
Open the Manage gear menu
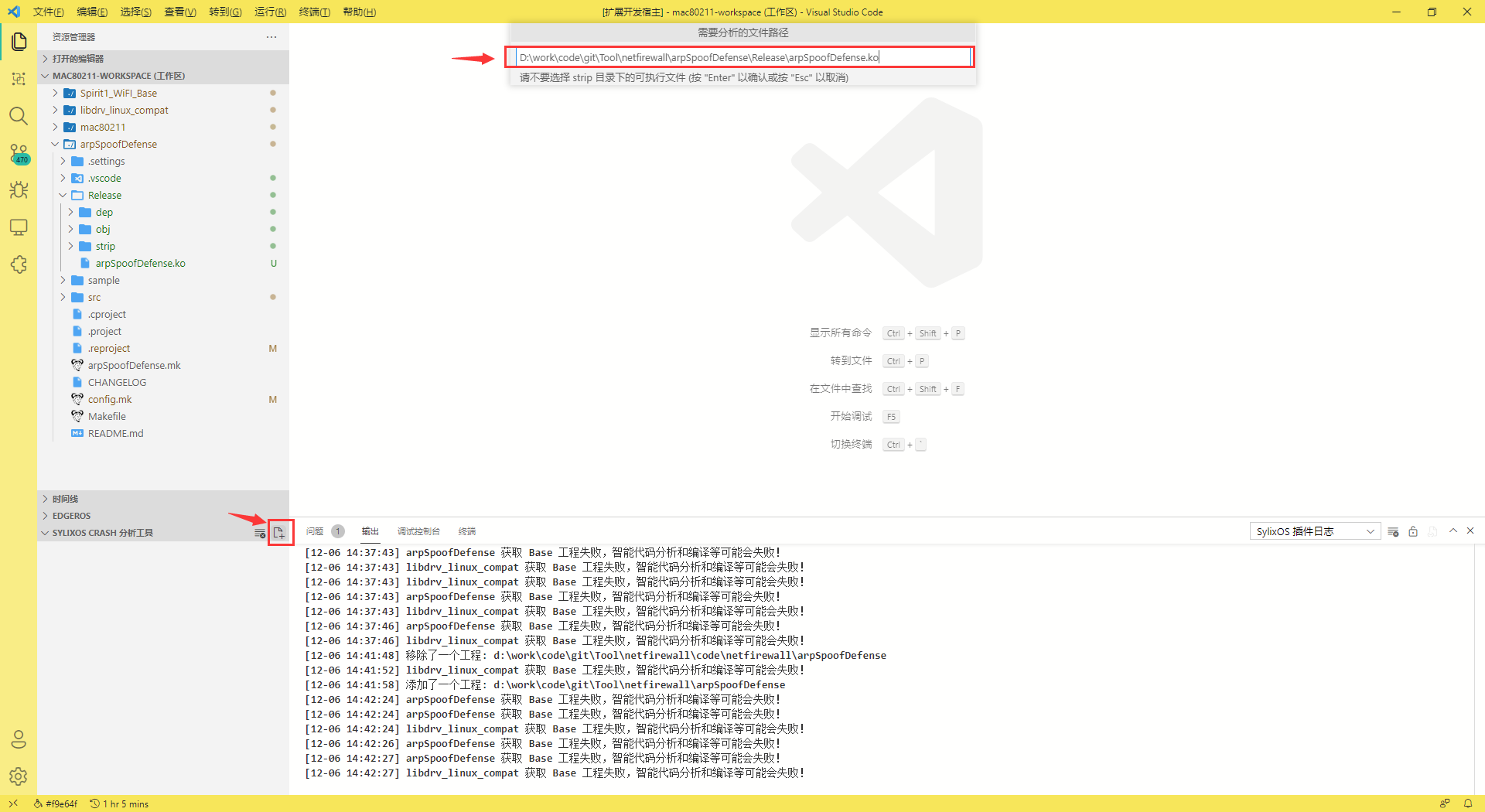pos(19,776)
